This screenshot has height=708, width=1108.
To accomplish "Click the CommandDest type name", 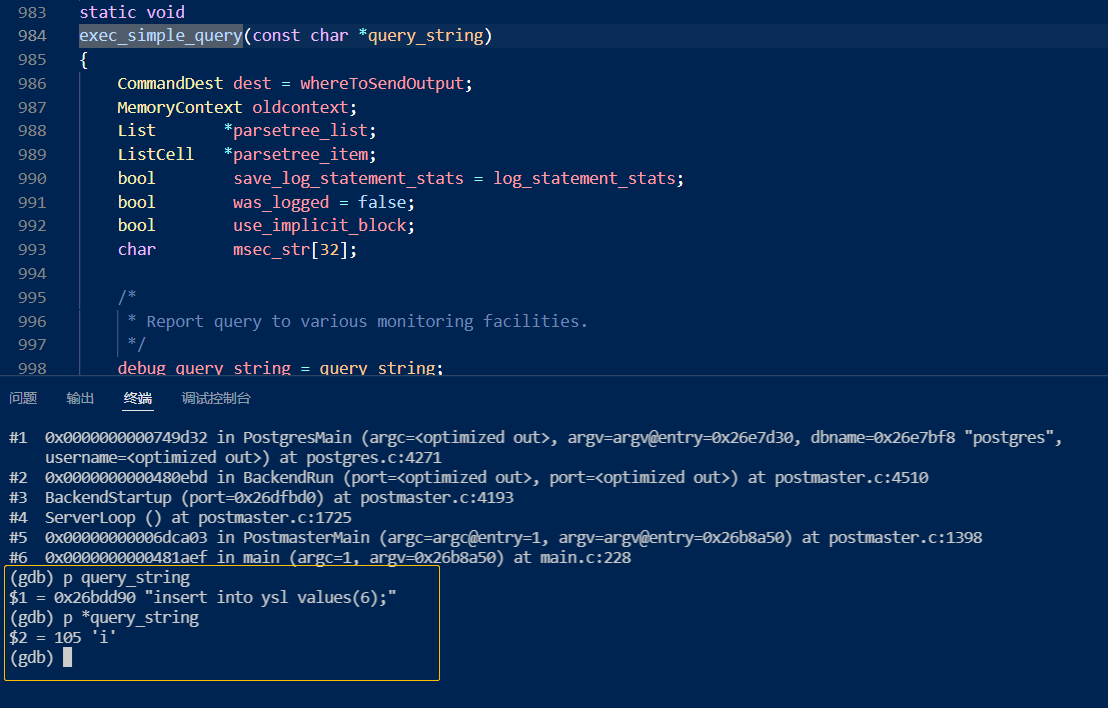I will [170, 83].
